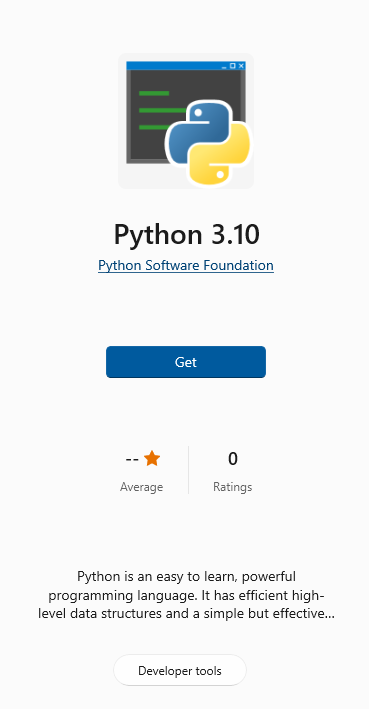Click the Python 3.10 app logo image
The image size is (369, 709).
click(x=186, y=121)
